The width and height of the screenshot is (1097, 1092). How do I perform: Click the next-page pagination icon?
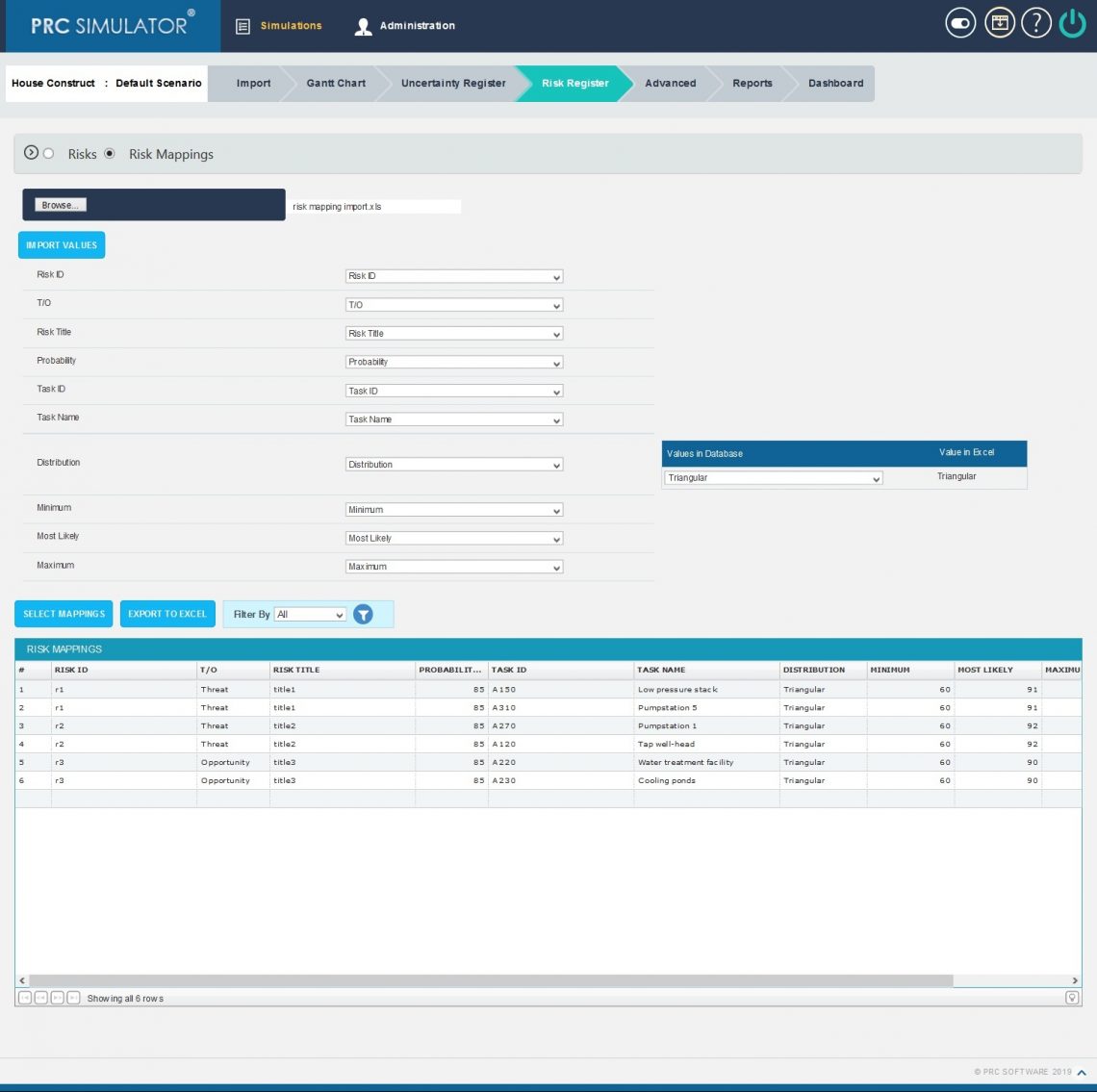pos(56,998)
